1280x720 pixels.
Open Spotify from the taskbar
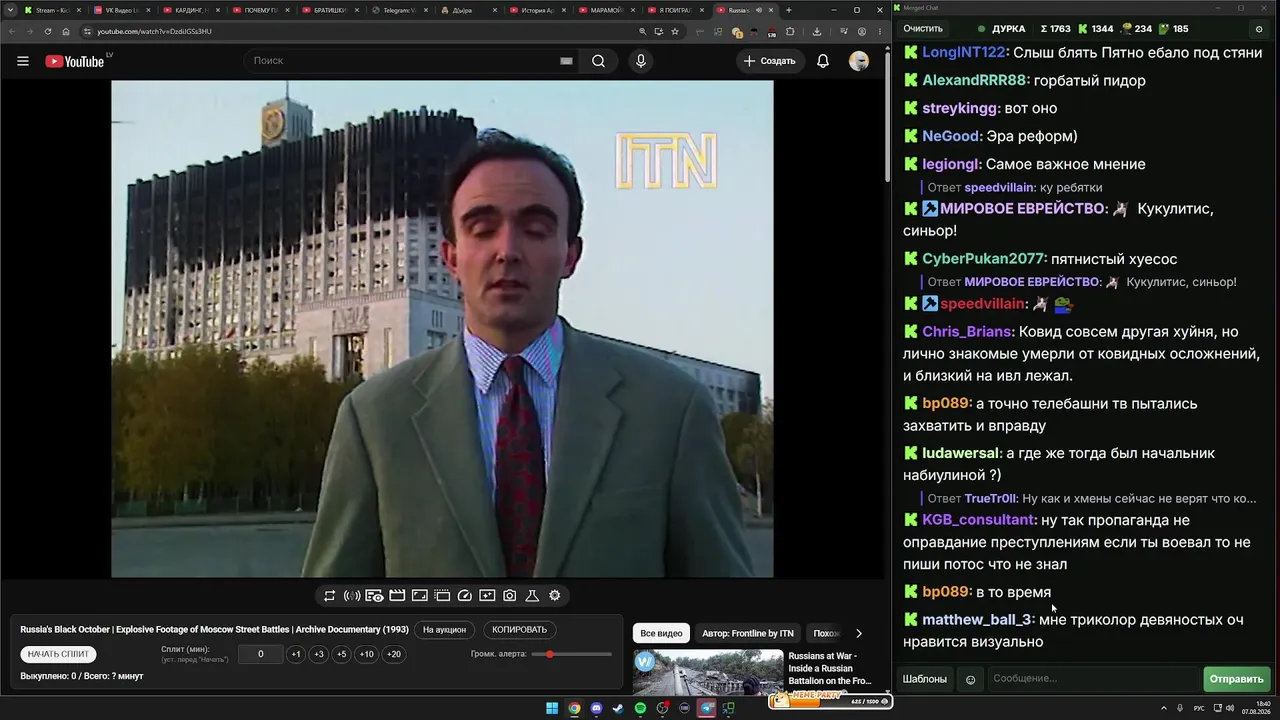pyautogui.click(x=640, y=709)
